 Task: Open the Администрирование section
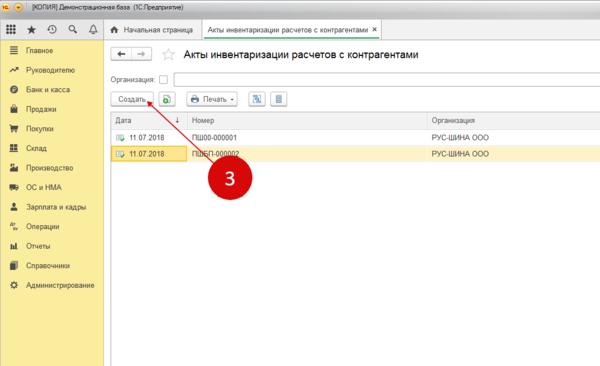click(60, 285)
